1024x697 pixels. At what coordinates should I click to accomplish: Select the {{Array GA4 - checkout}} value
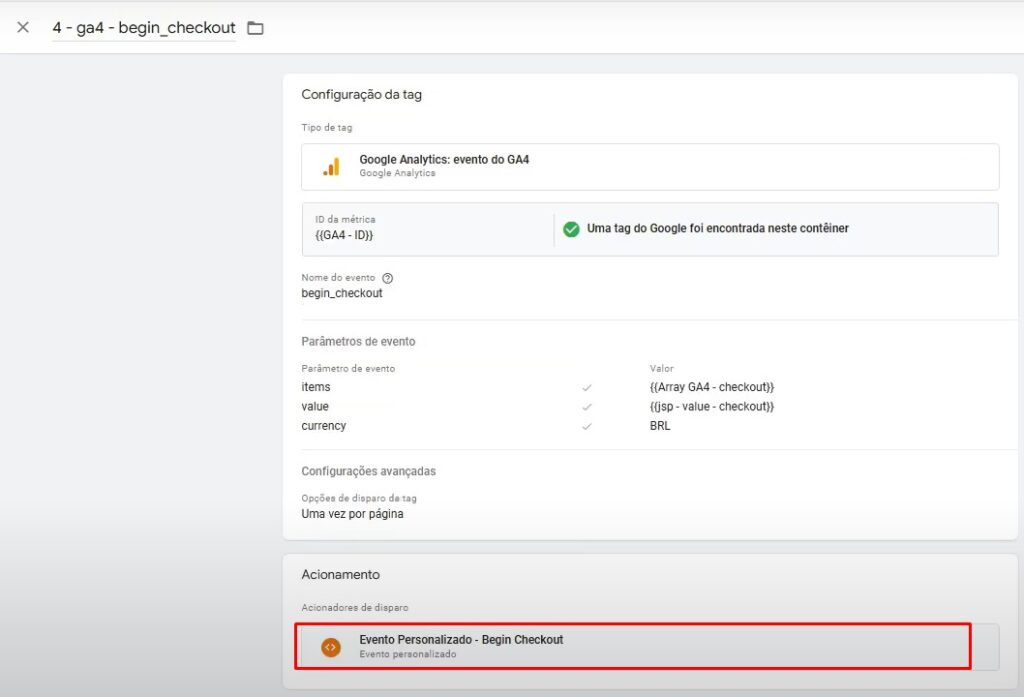pos(712,387)
